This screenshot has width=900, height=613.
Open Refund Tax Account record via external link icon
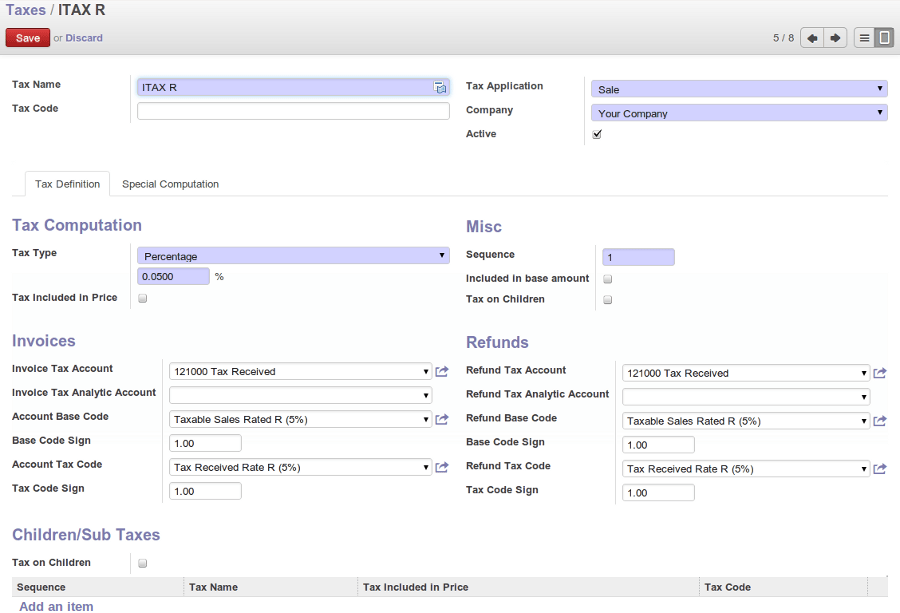pos(879,373)
